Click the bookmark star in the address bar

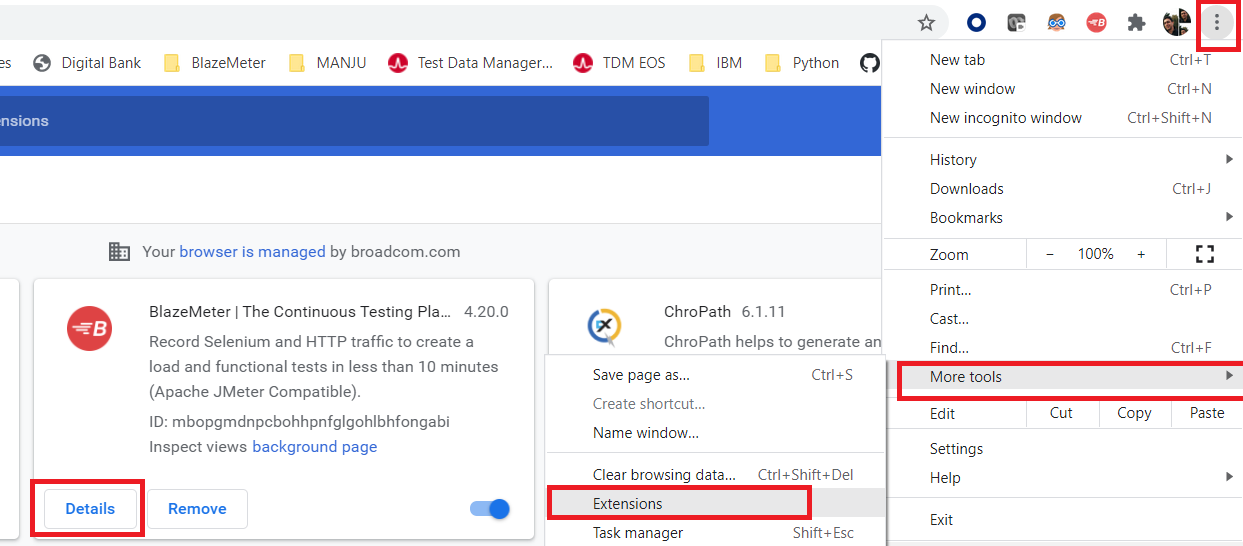tap(926, 22)
